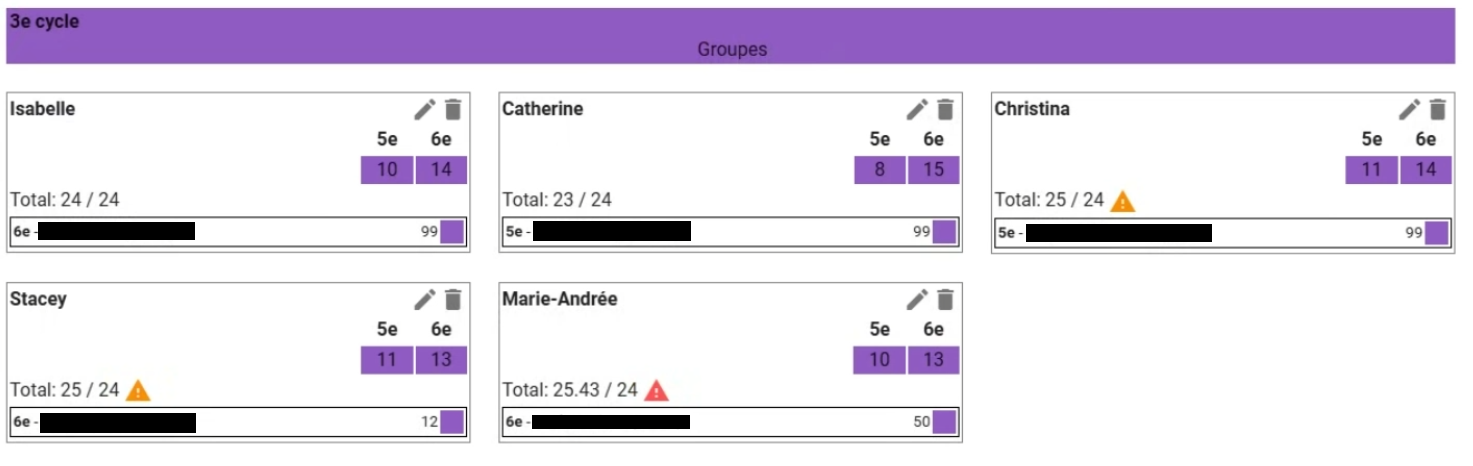This screenshot has width=1473, height=466.
Task: Click the pencil icon for Catherine's group
Action: (x=917, y=109)
